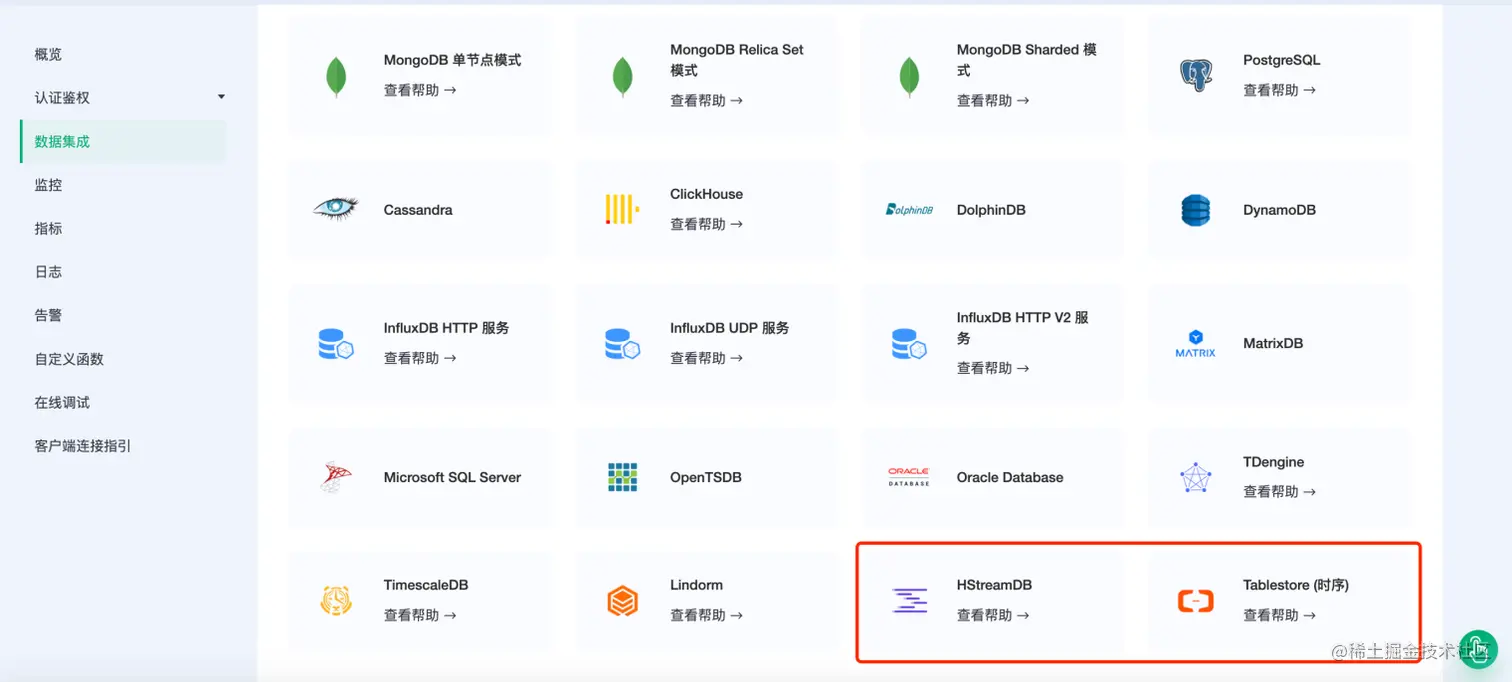This screenshot has height=682, width=1512.
Task: Open 查看帮助 link under InfluxDB HTTP V2
Action: (x=993, y=368)
